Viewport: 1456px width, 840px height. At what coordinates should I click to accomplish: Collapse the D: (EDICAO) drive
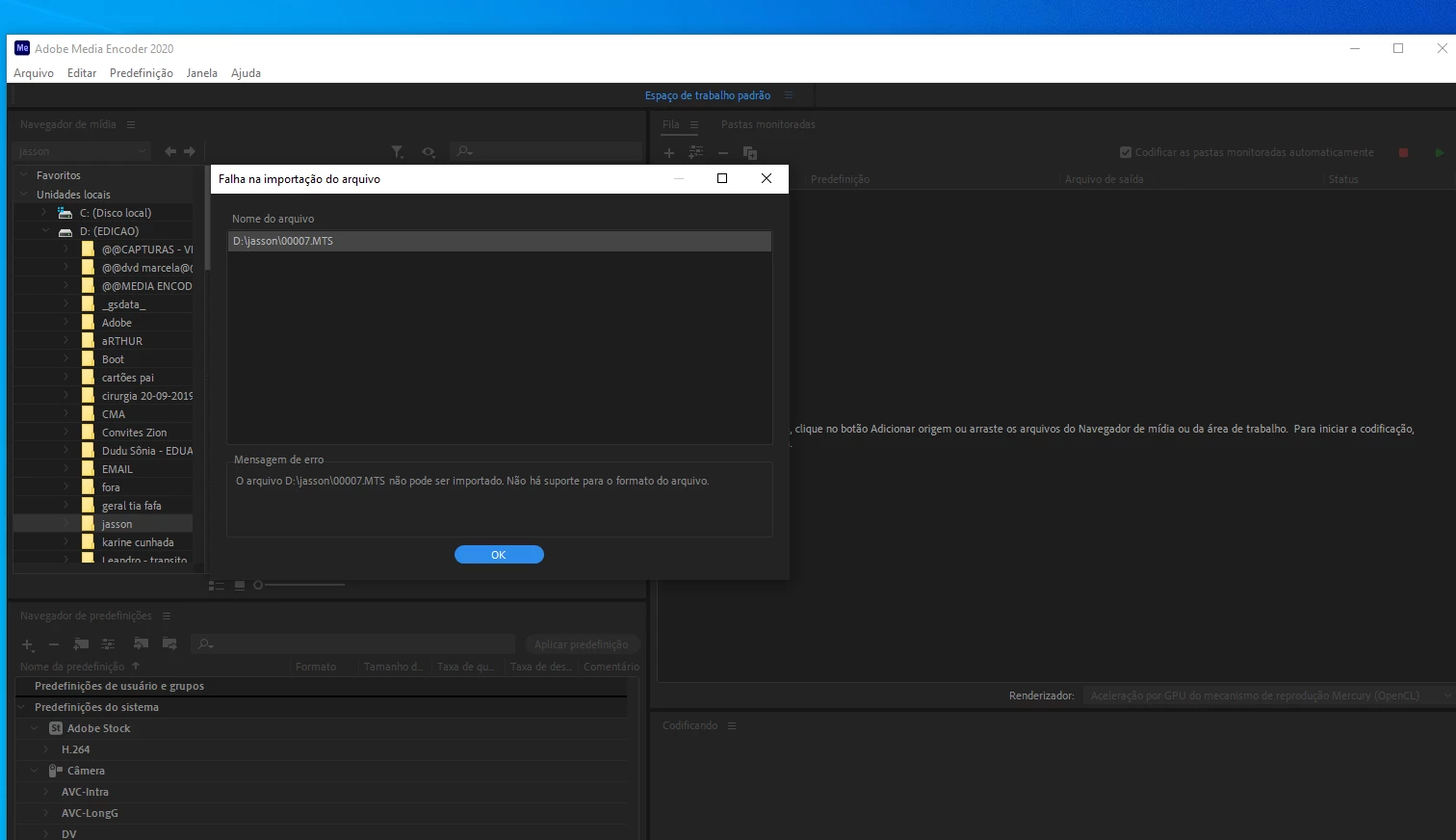tap(44, 231)
